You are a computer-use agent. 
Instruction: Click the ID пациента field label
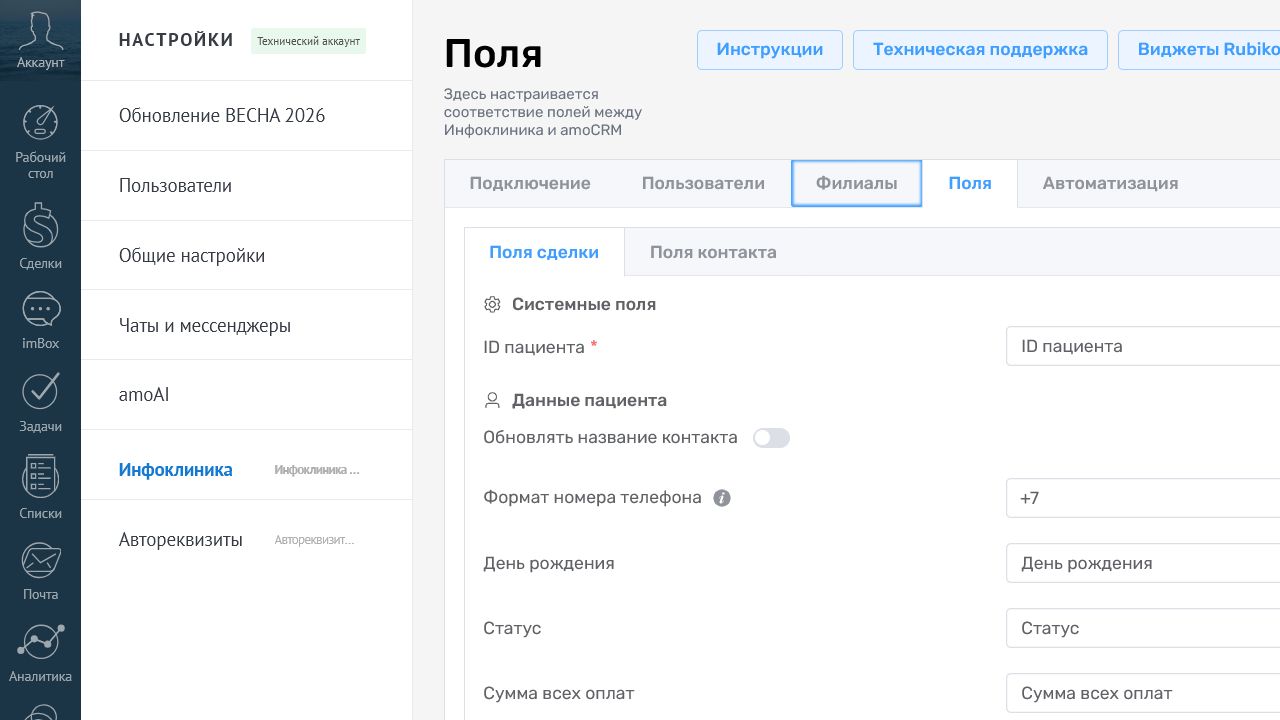click(534, 347)
